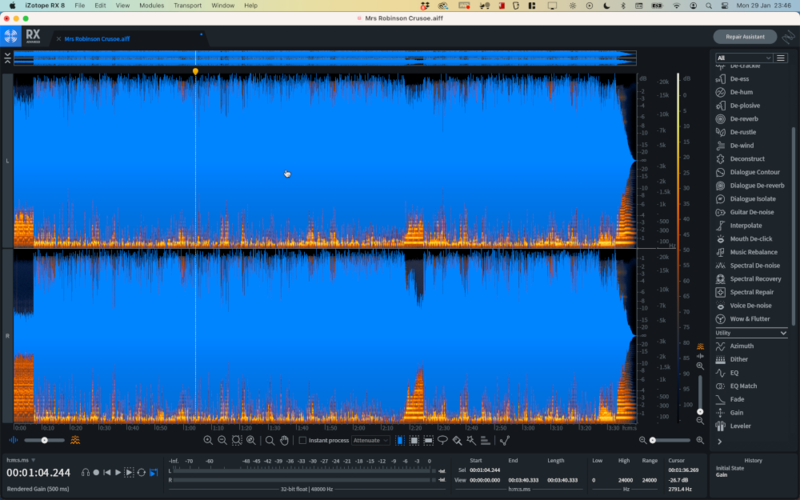
Task: Click the Guitar De-noise module
Action: click(x=753, y=212)
